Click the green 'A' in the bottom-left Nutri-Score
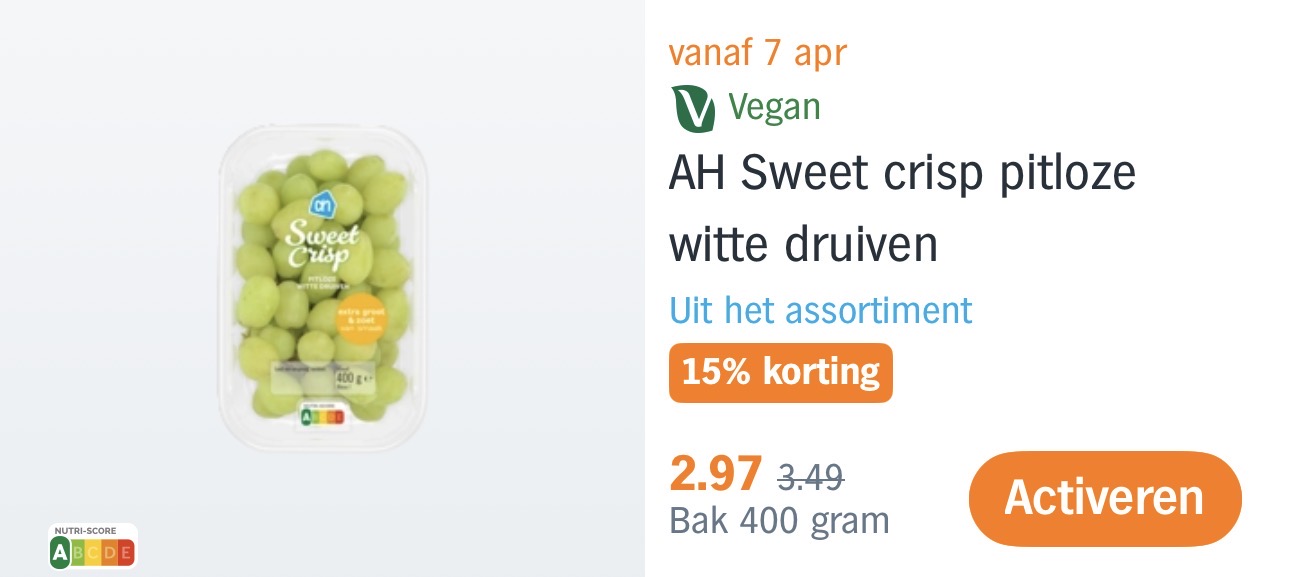Screen dimensions: 1290x577 click(60, 552)
